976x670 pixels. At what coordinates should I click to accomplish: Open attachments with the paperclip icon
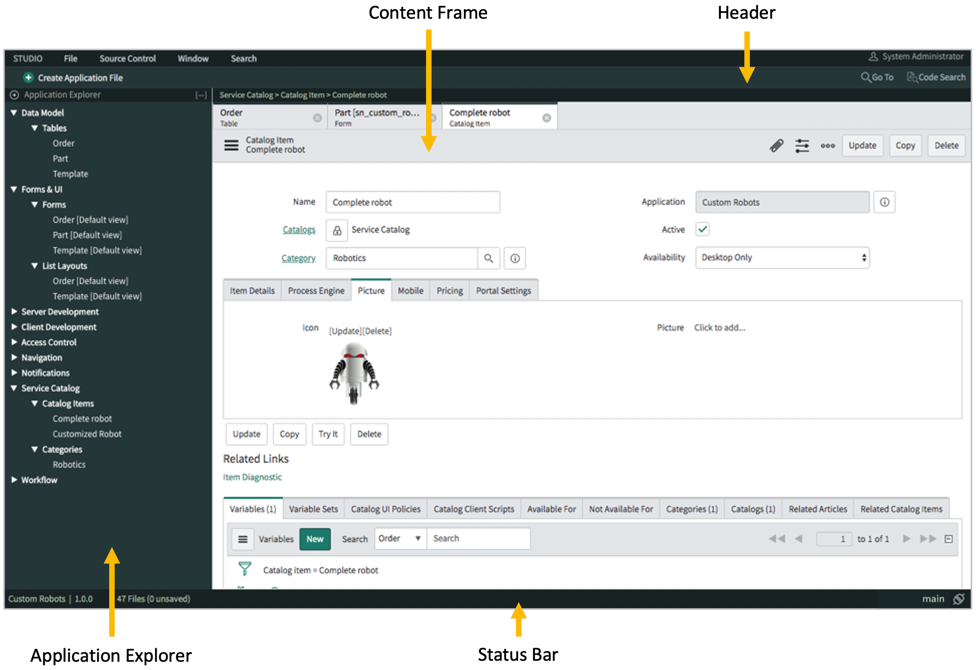click(x=777, y=145)
